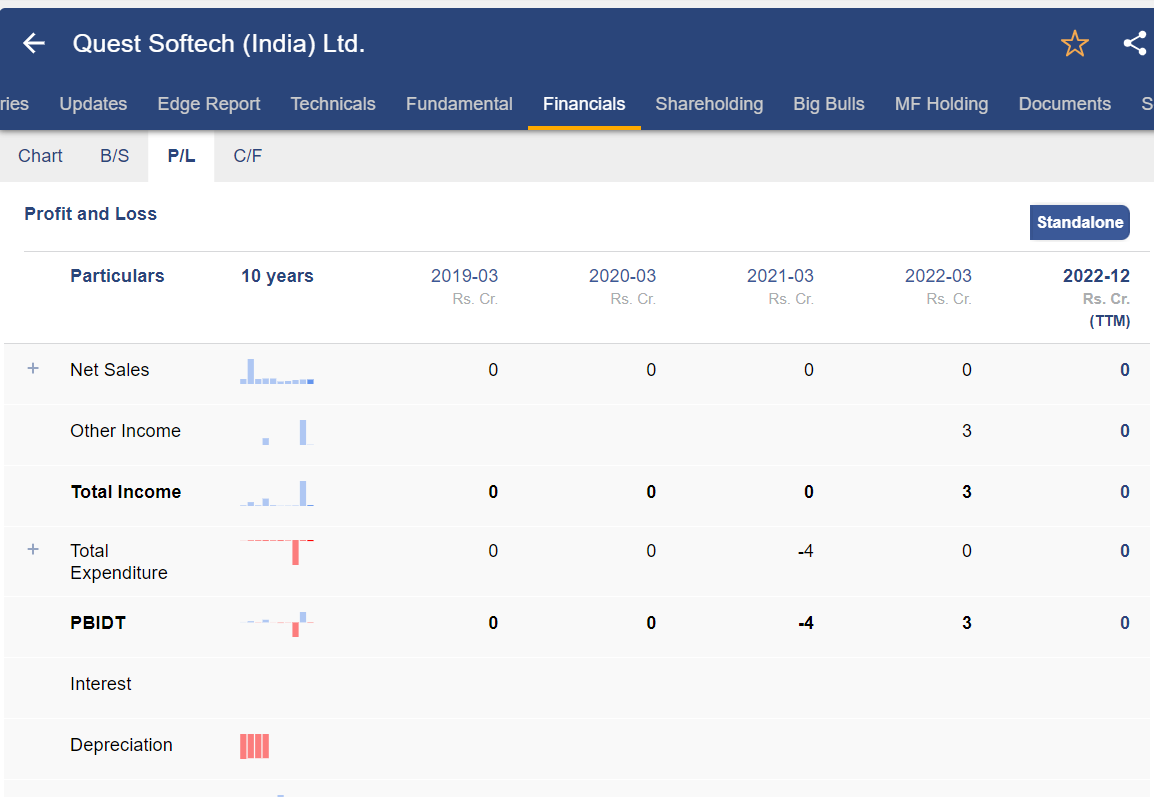Click the Profit and Loss heading
This screenshot has width=1154, height=797.
(91, 213)
